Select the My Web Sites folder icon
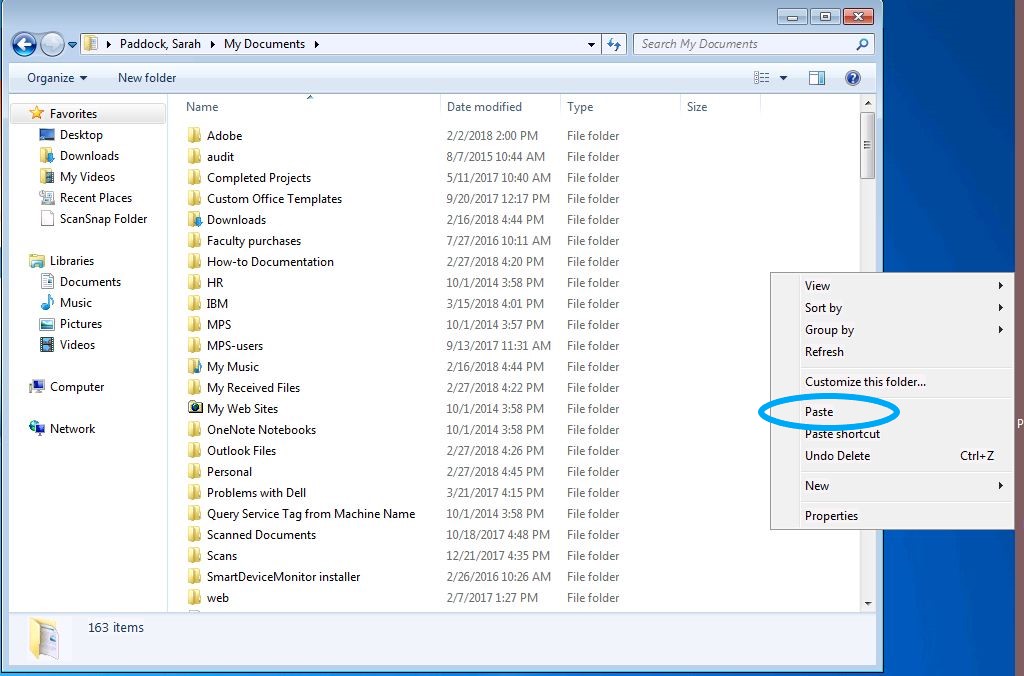1024x676 pixels. pyautogui.click(x=195, y=408)
